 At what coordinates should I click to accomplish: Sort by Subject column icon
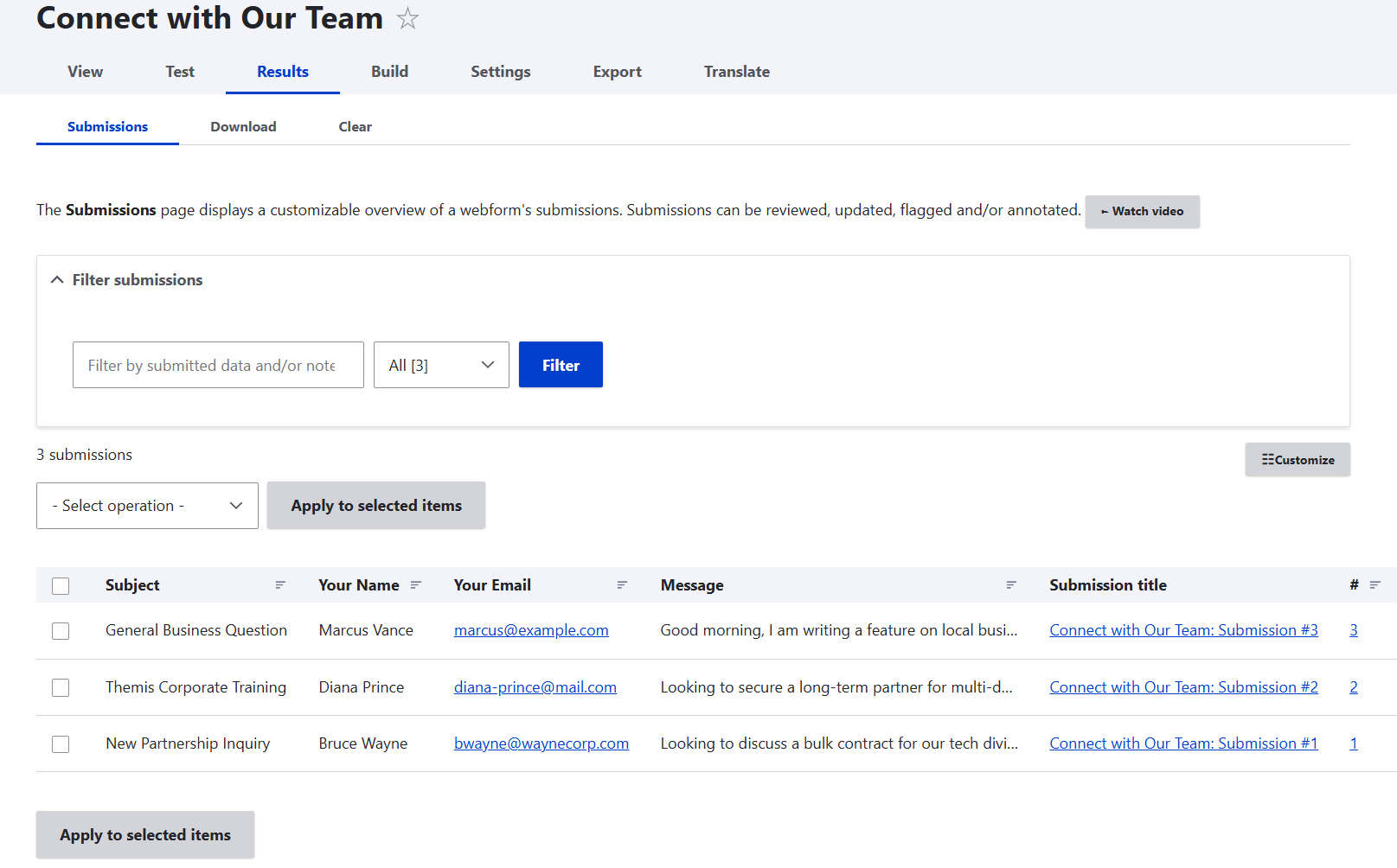280,585
